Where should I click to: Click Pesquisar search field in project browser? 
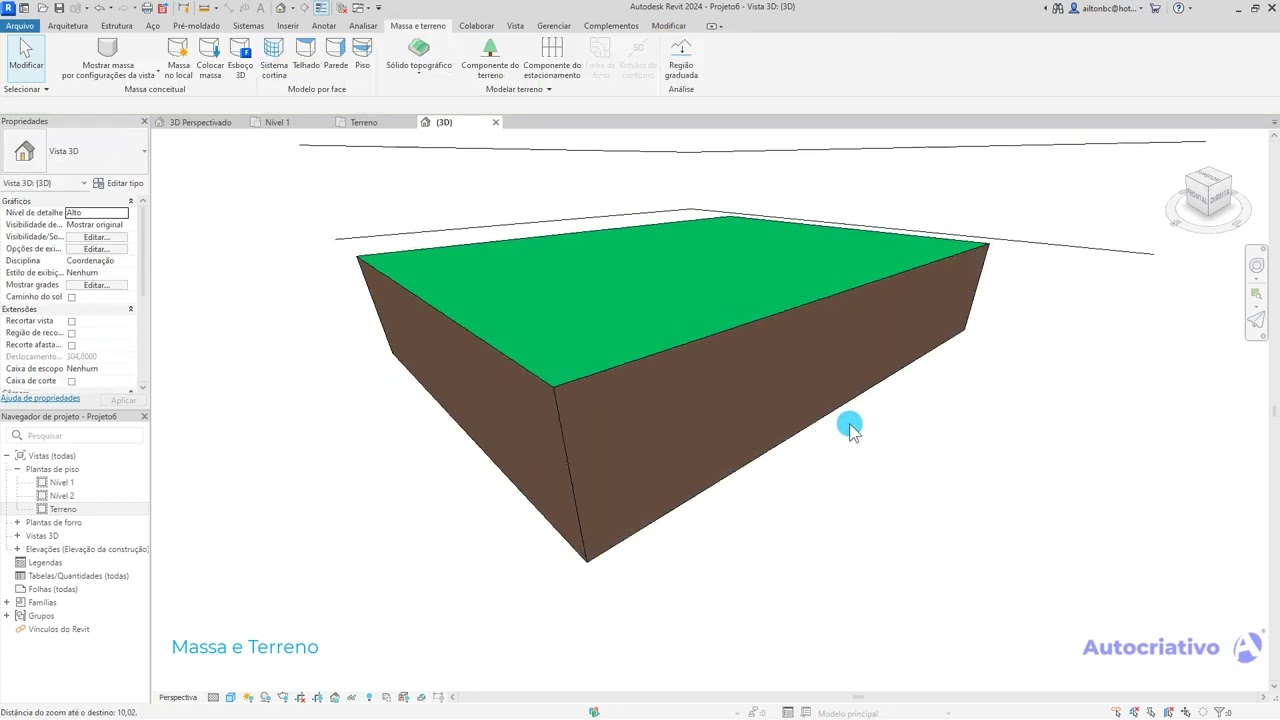point(76,436)
